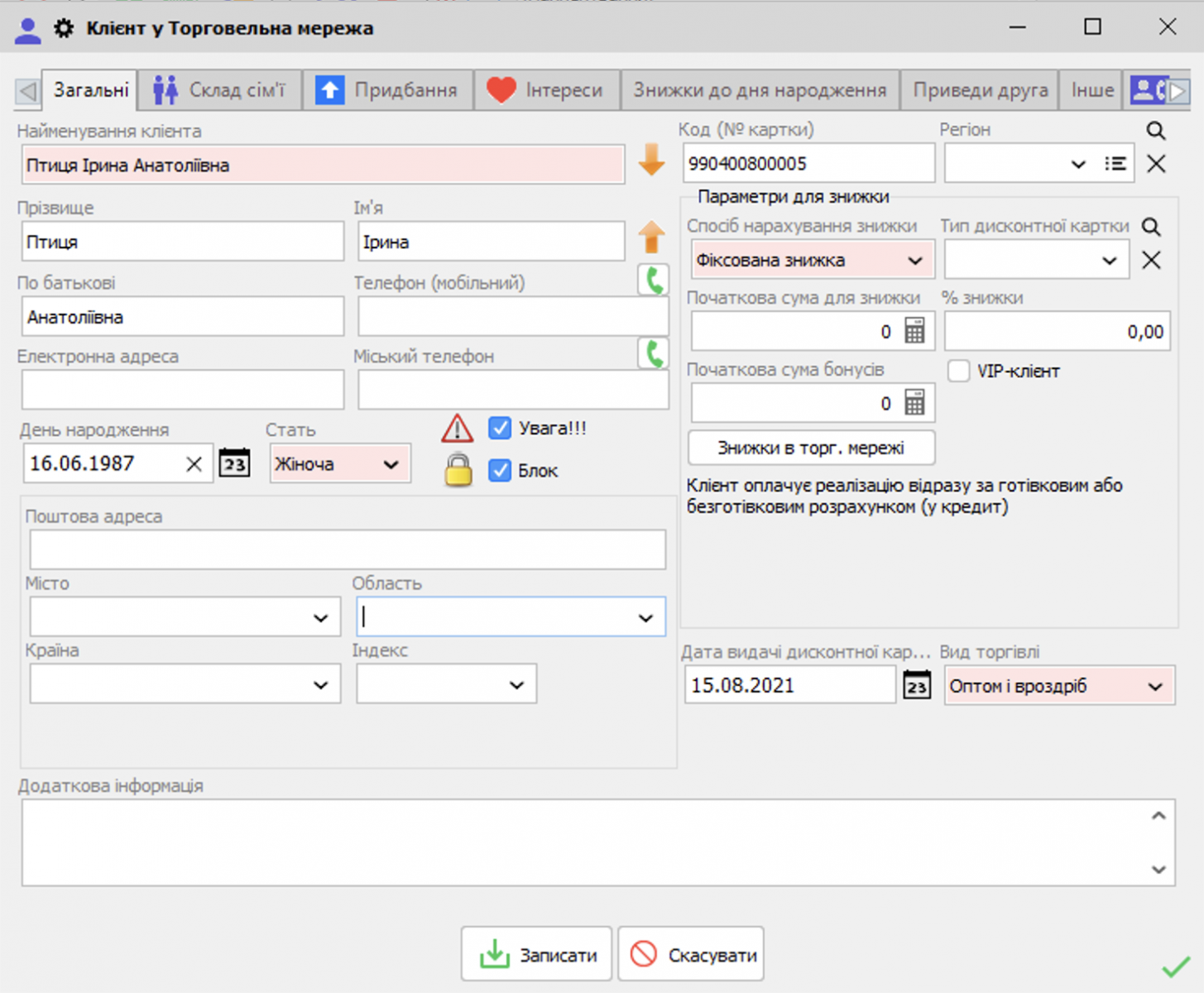Search regions with magnifier icon
This screenshot has width=1204, height=993.
point(1156,131)
